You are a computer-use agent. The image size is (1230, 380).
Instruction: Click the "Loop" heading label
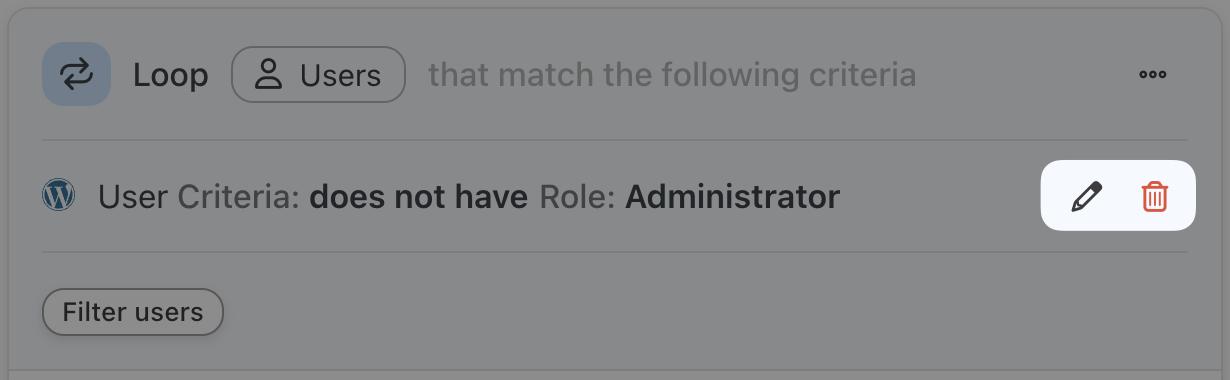170,75
